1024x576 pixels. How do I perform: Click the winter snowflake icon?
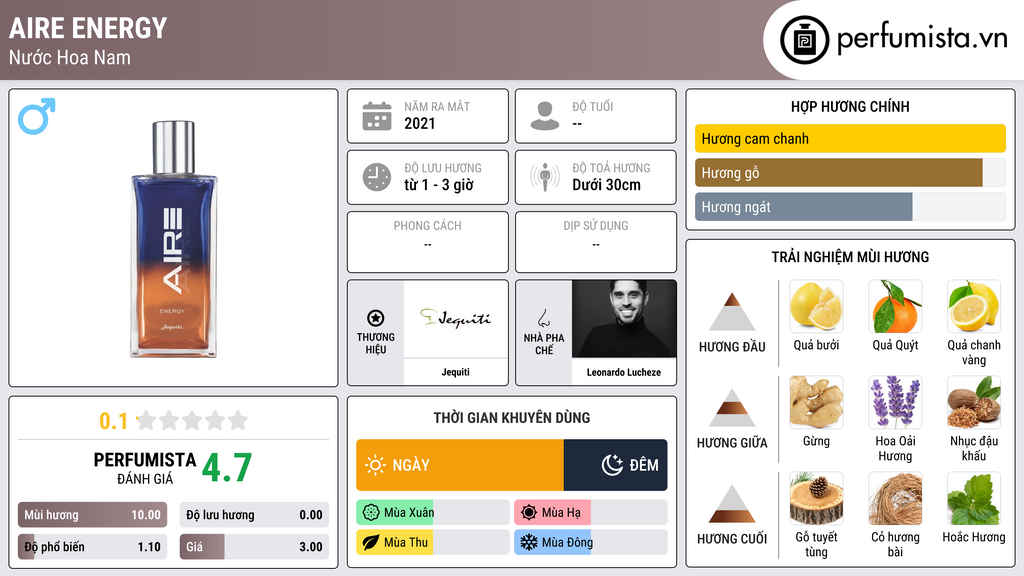pyautogui.click(x=529, y=542)
